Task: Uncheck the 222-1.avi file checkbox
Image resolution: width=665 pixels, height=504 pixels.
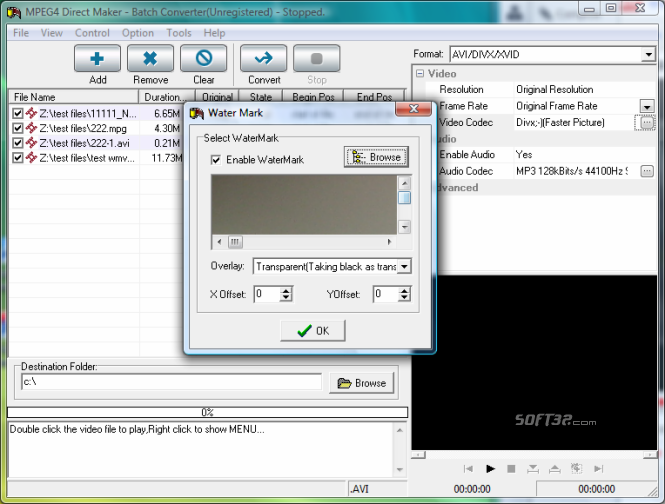Action: (x=17, y=143)
